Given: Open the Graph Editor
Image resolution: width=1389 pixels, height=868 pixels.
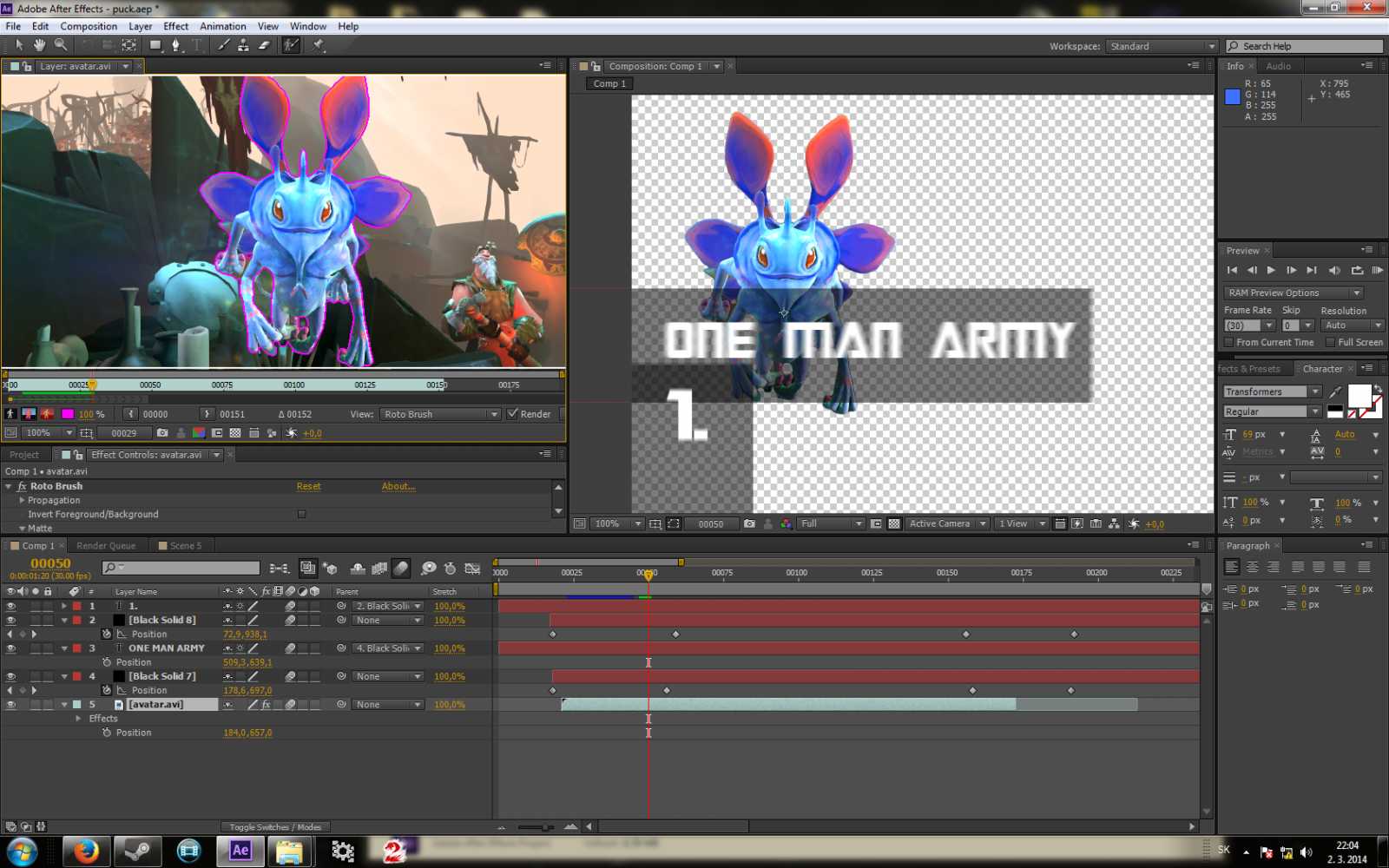Looking at the screenshot, I should click(473, 569).
